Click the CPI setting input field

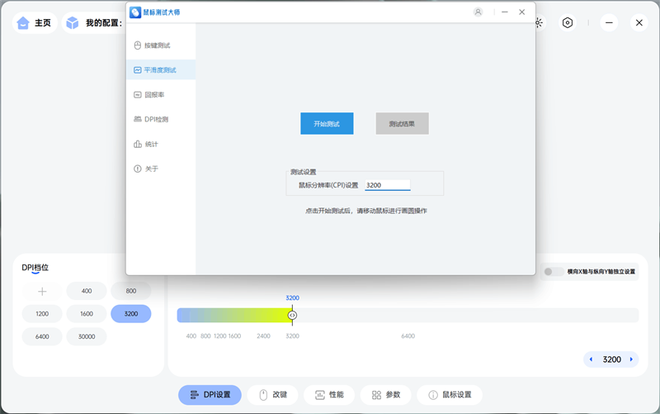[387, 185]
